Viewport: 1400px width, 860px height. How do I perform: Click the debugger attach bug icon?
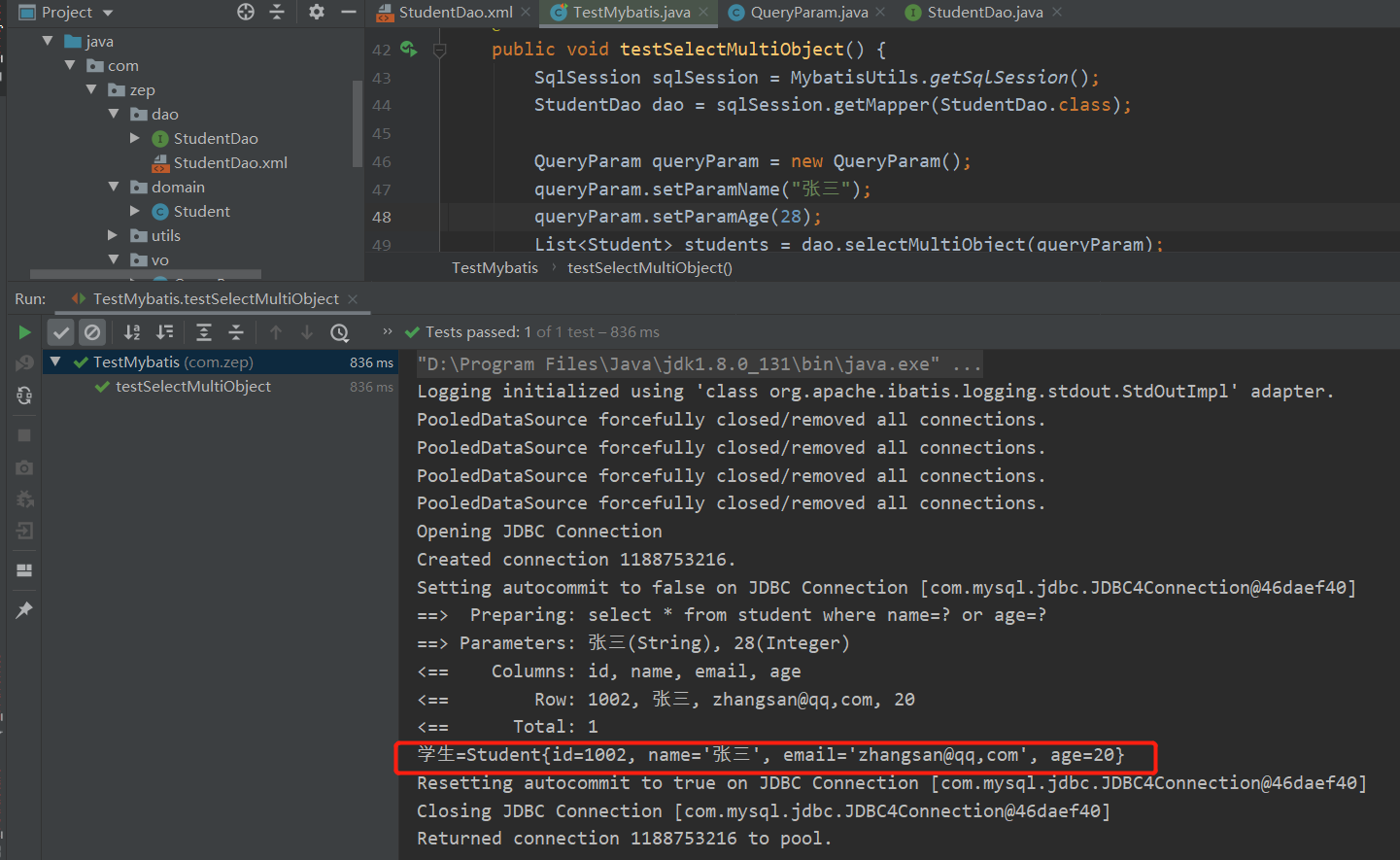pos(24,499)
